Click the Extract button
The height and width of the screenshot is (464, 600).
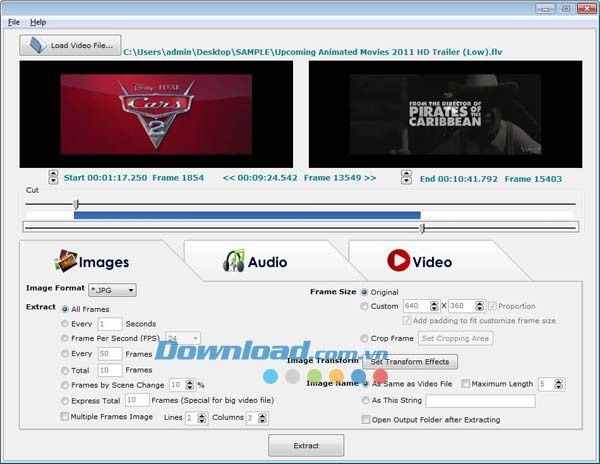click(306, 446)
